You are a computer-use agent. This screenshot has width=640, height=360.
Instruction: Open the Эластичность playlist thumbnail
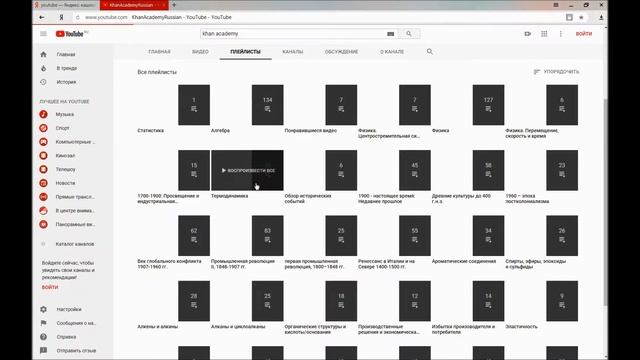542,301
